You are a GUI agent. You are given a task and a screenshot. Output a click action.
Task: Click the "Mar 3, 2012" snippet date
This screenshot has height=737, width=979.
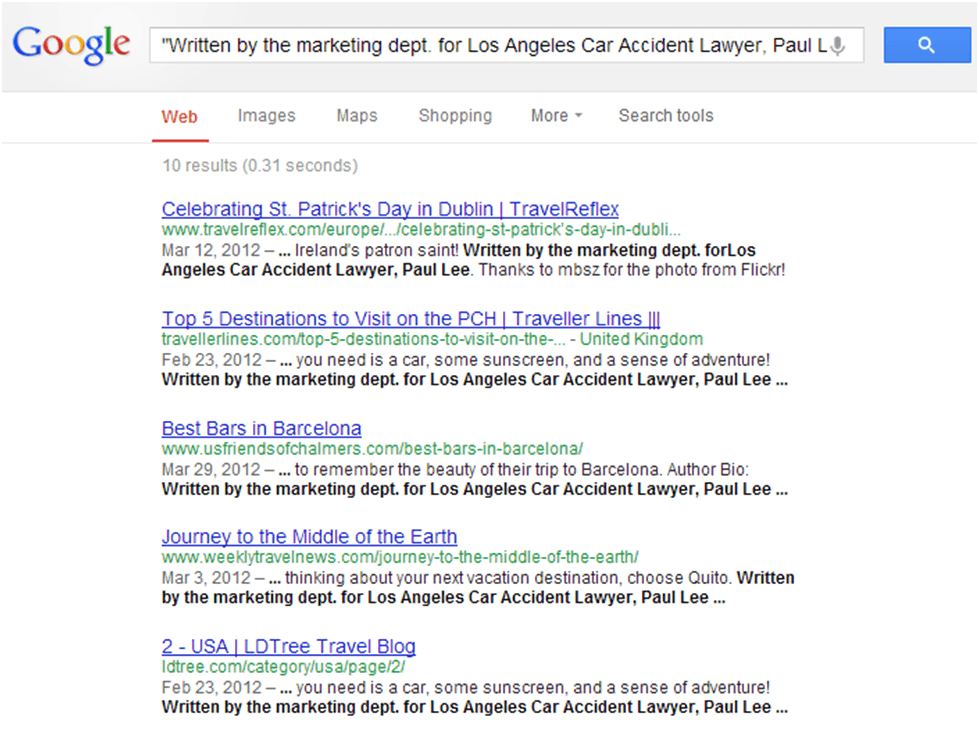tap(206, 578)
